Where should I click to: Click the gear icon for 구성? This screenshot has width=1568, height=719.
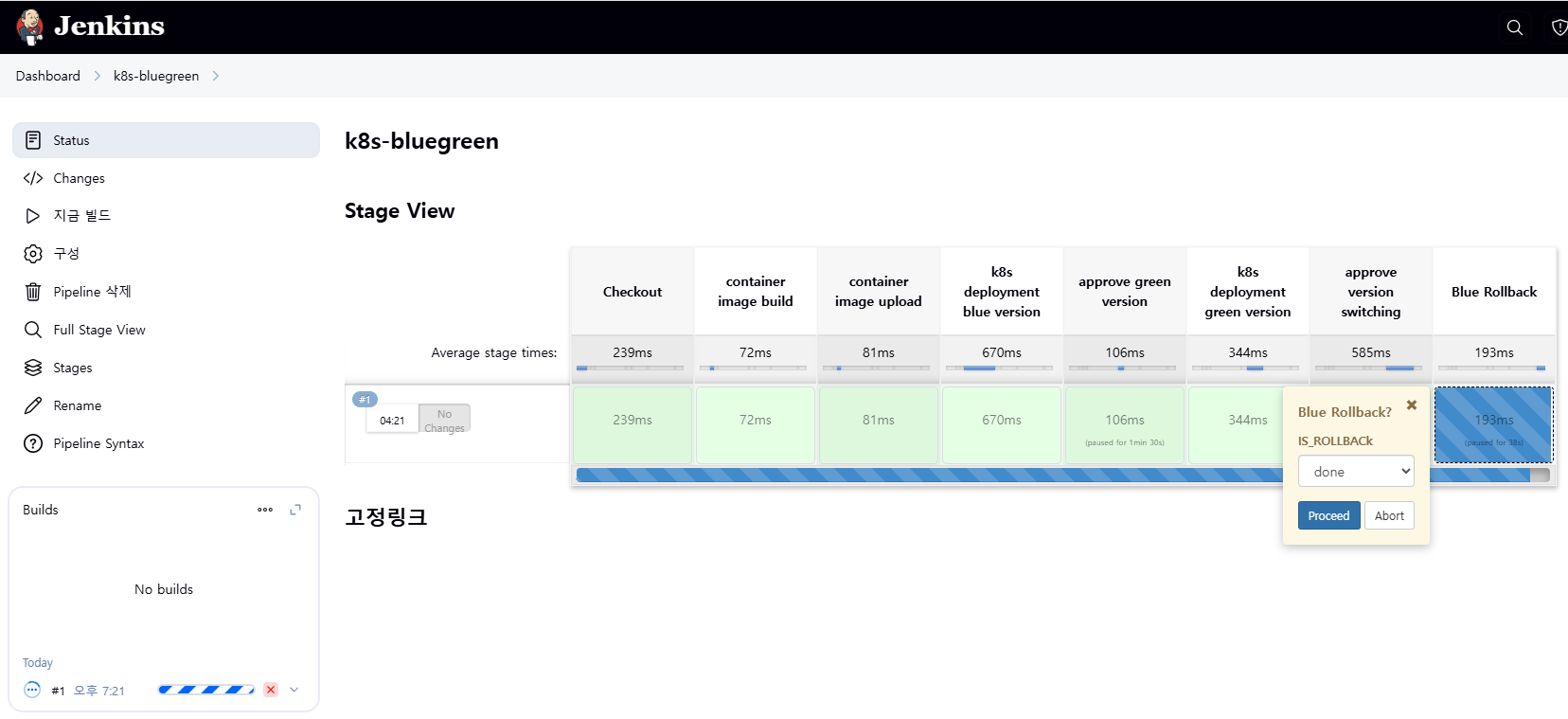(33, 254)
